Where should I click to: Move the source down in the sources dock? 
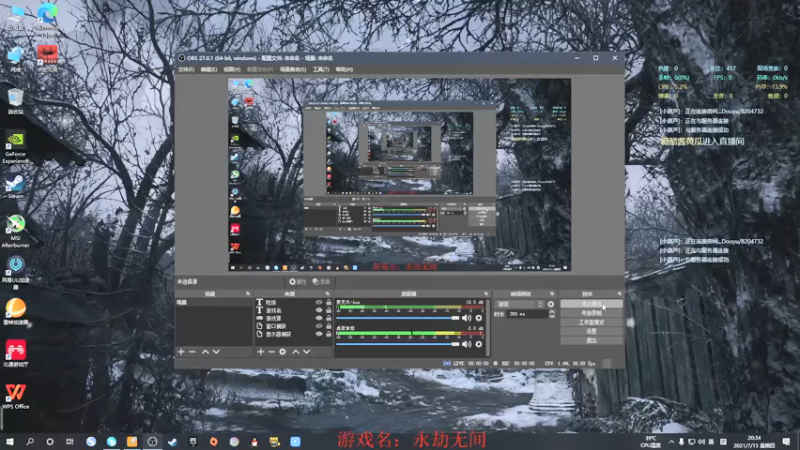(307, 352)
